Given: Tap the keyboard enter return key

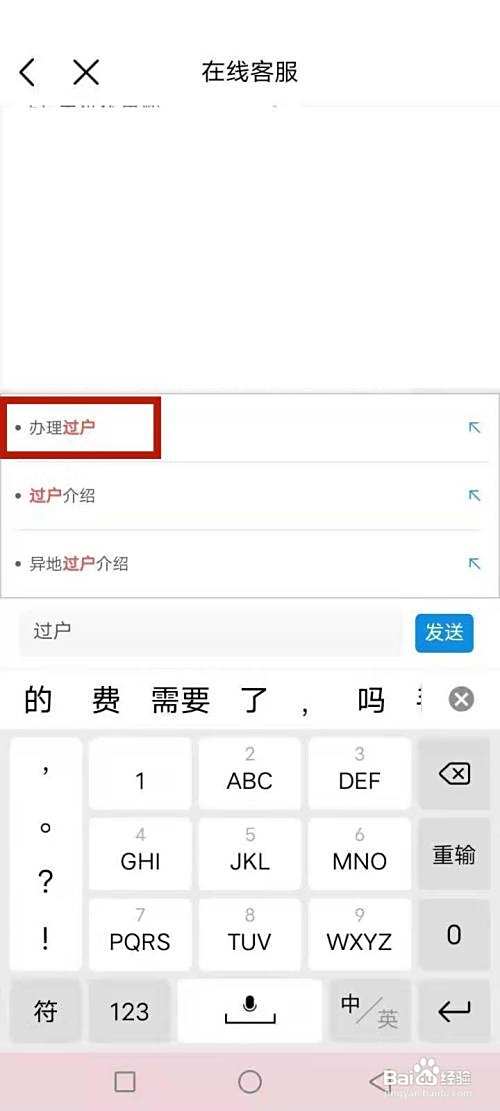Looking at the screenshot, I should coord(454,1011).
